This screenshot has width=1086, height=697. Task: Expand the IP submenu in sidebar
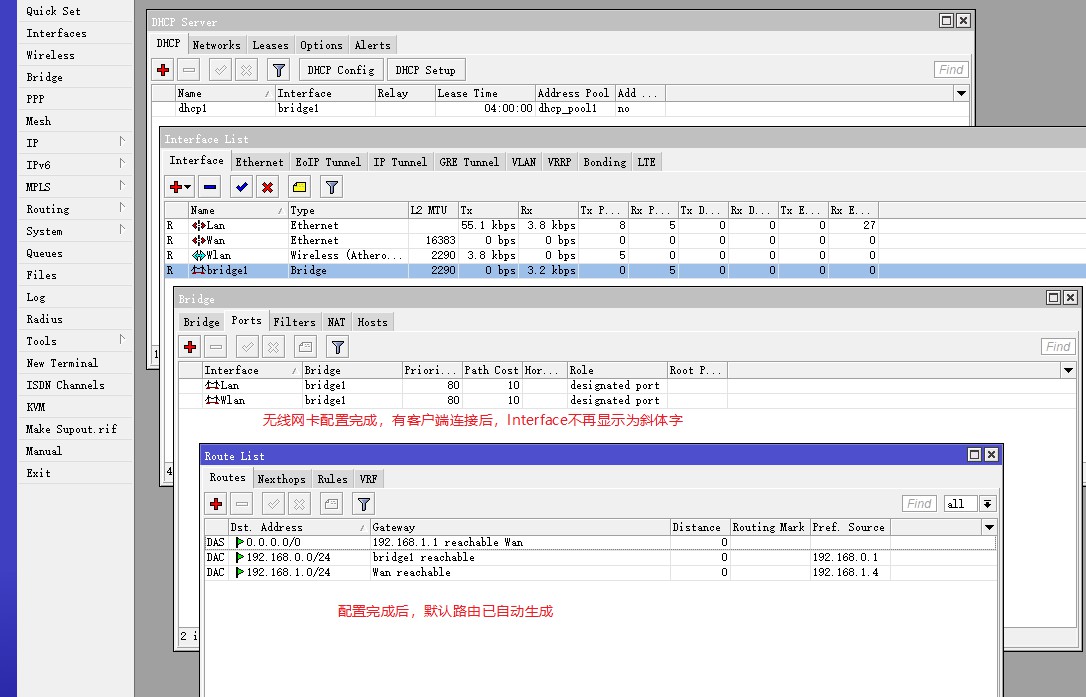click(x=122, y=143)
